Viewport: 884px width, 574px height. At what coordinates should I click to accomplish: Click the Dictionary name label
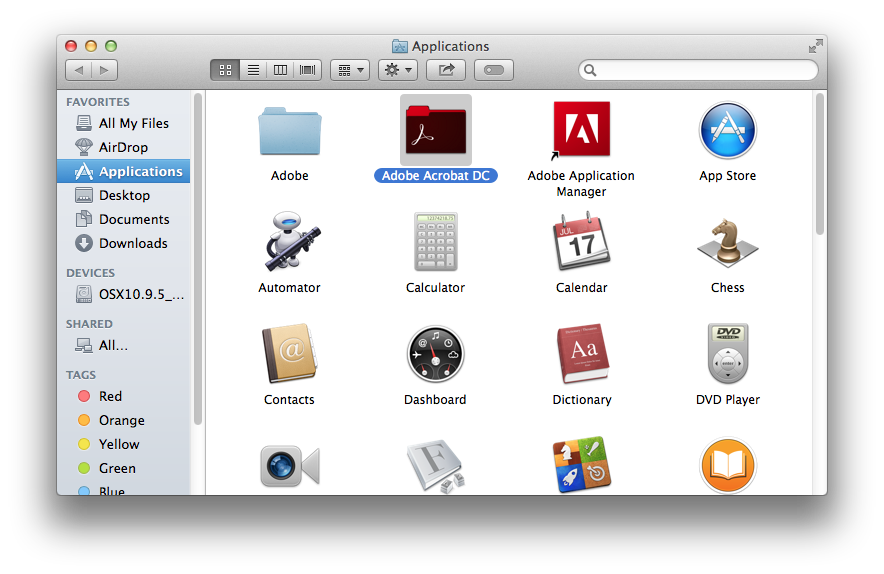pyautogui.click(x=582, y=400)
